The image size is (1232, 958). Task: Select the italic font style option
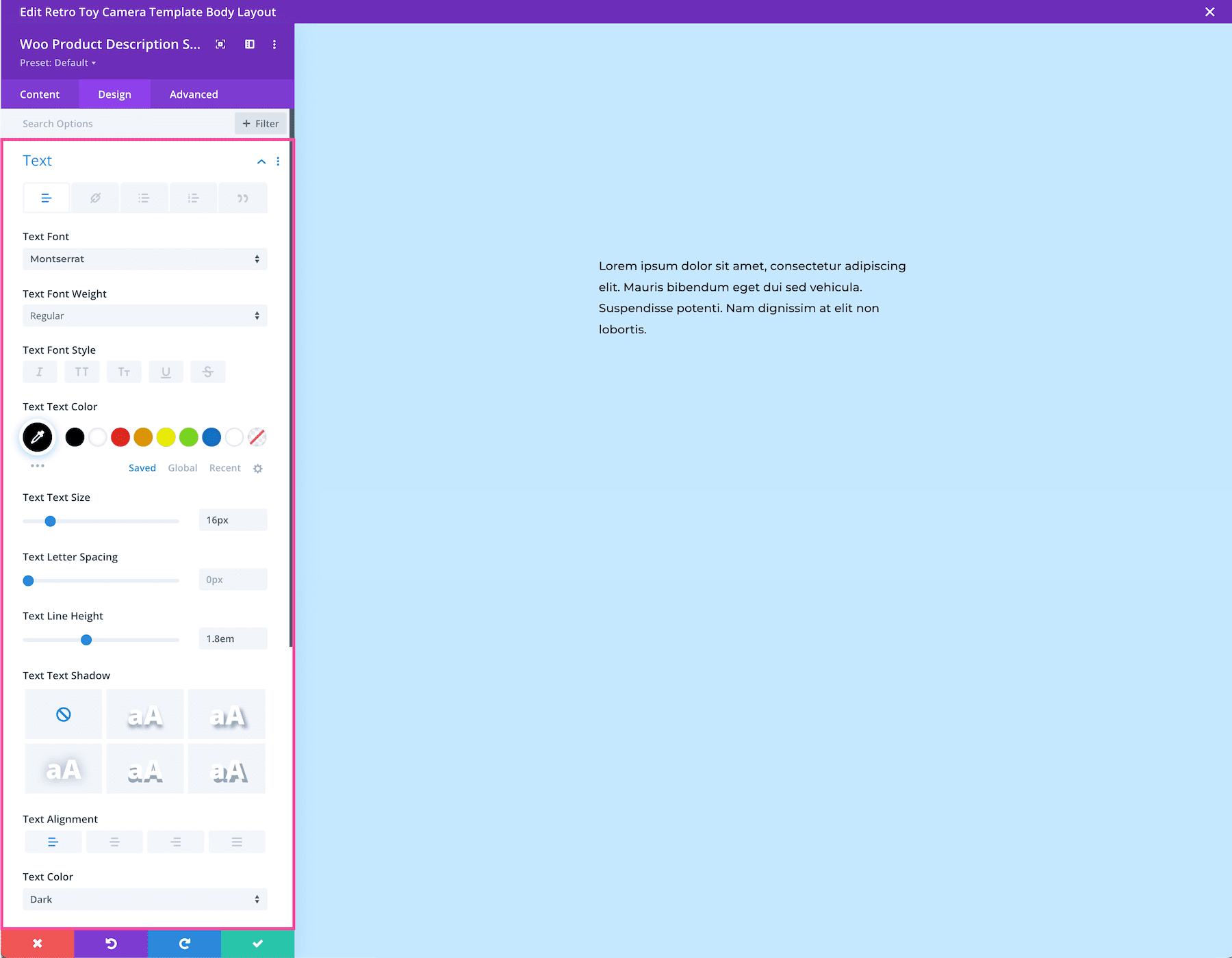tap(40, 372)
